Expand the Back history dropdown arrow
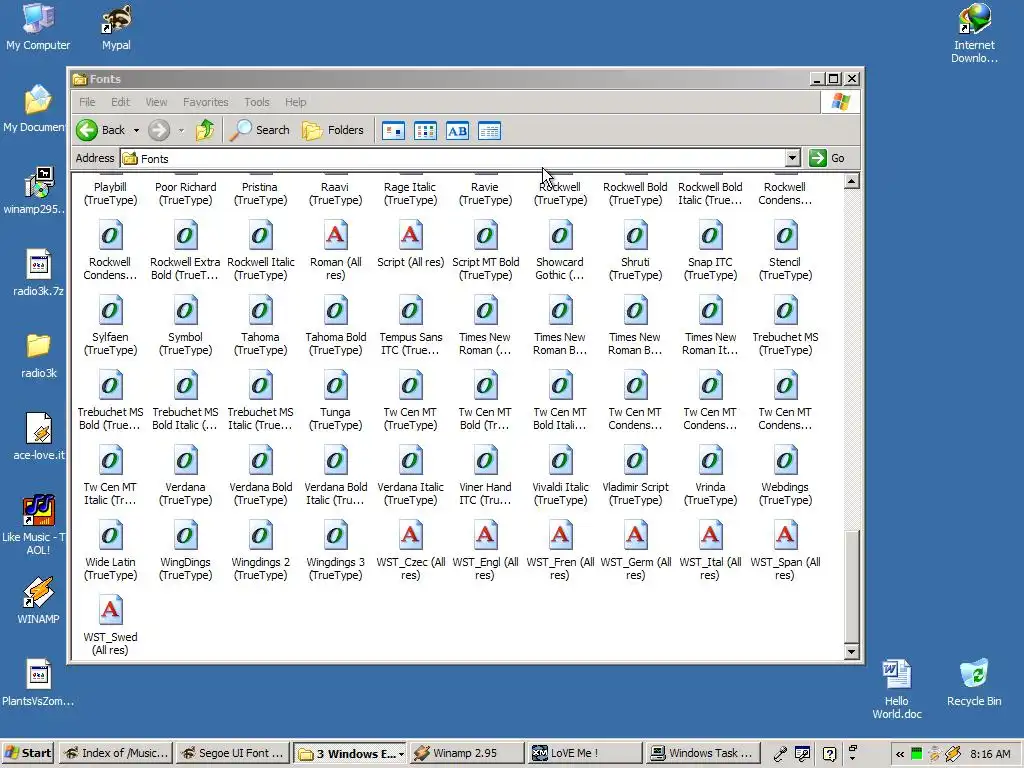Screen dimensions: 1024x768 pos(136,131)
